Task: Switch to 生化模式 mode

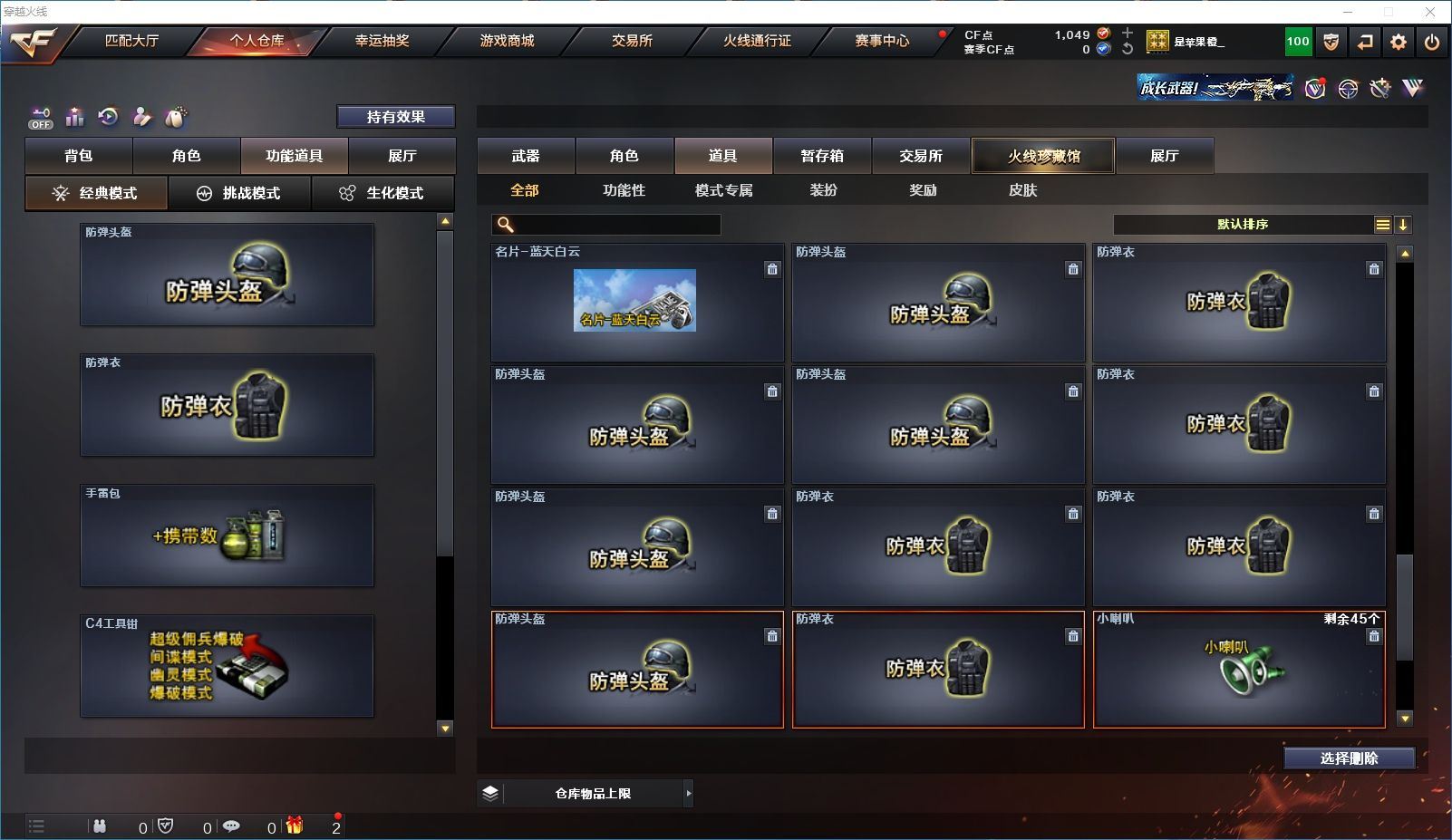Action: (x=382, y=193)
